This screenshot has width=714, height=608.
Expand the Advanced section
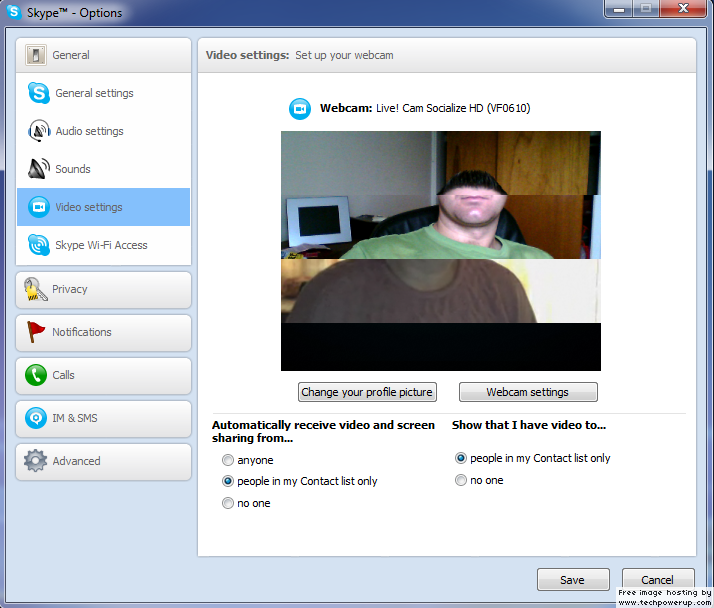(x=103, y=461)
